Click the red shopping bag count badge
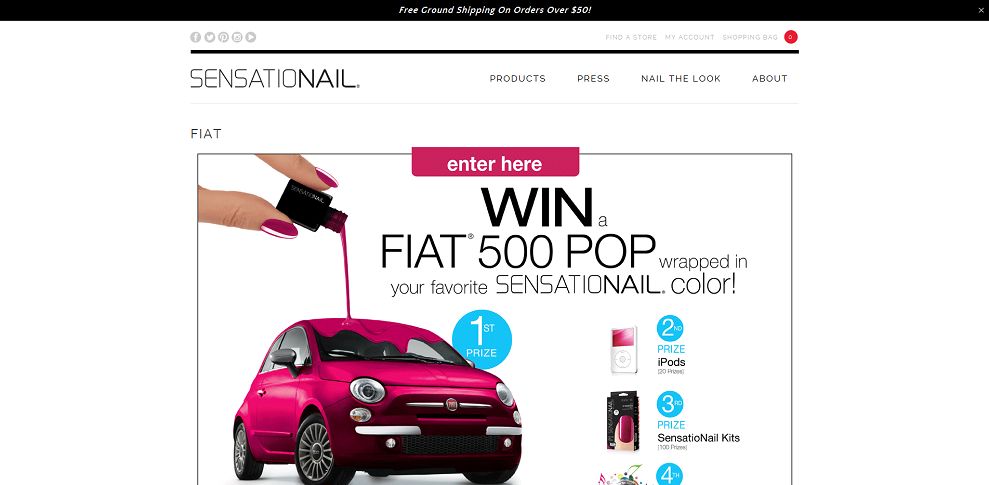Viewport: 989px width, 485px height. coord(790,37)
